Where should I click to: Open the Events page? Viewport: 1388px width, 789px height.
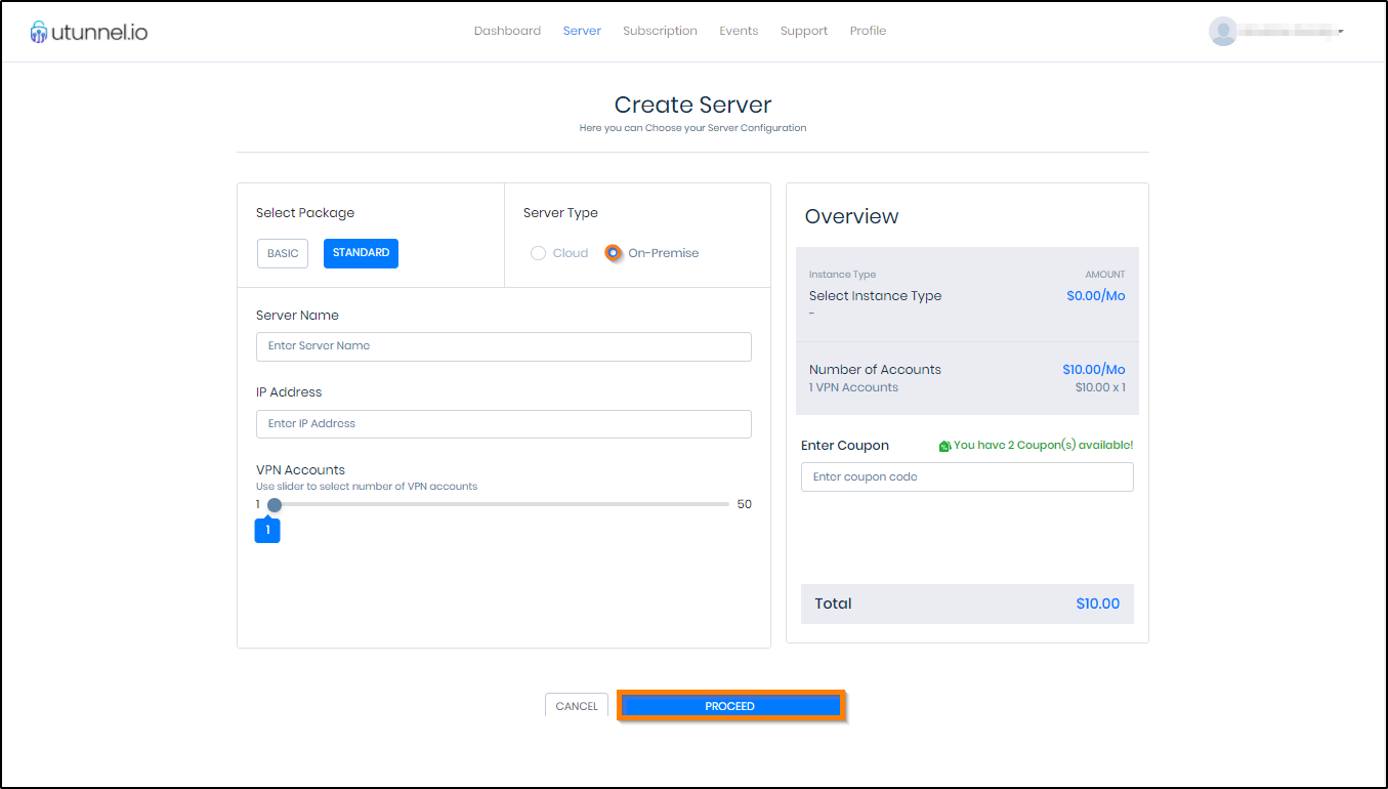[x=738, y=31]
